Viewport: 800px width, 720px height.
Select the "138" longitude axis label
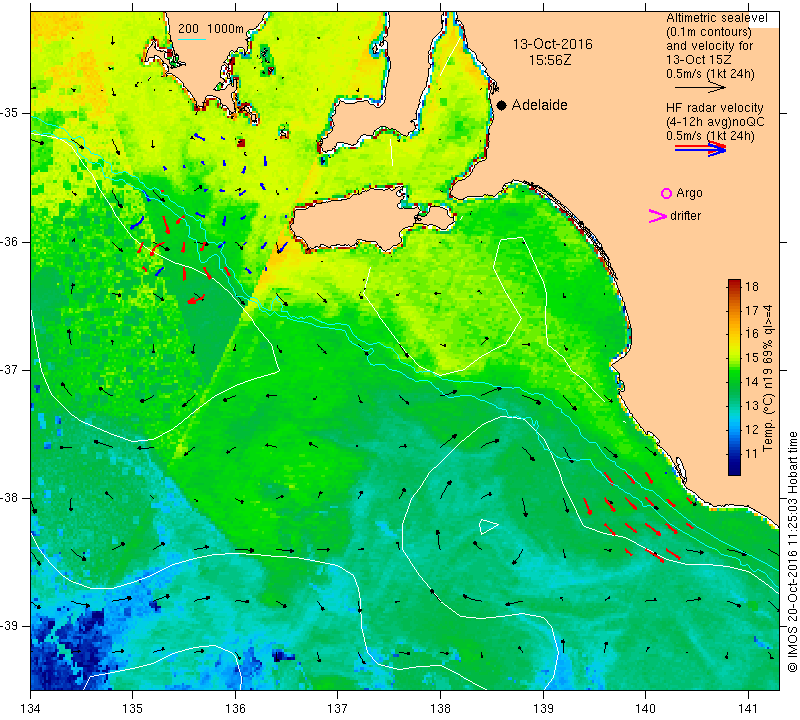[440, 709]
